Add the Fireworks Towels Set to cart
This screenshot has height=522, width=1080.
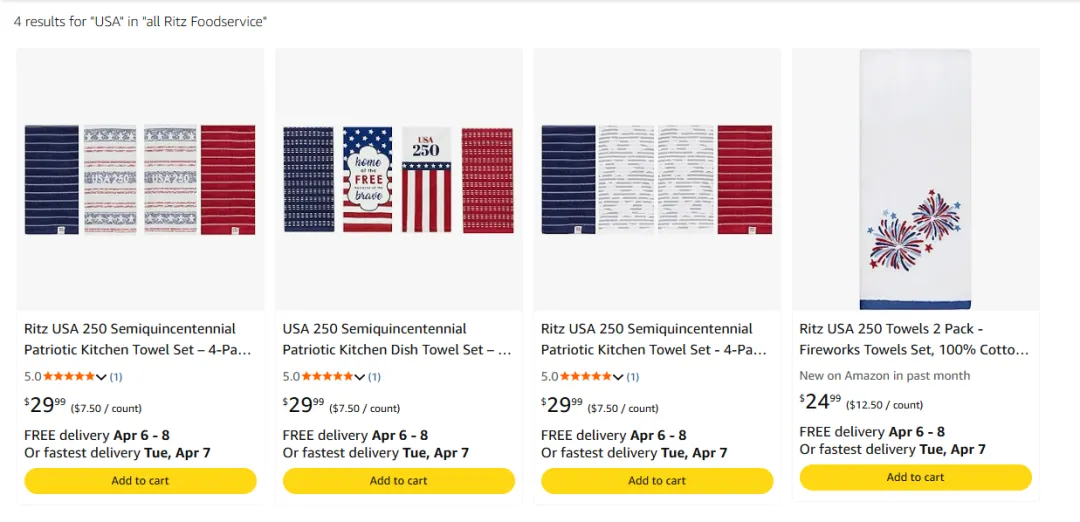[x=915, y=478]
